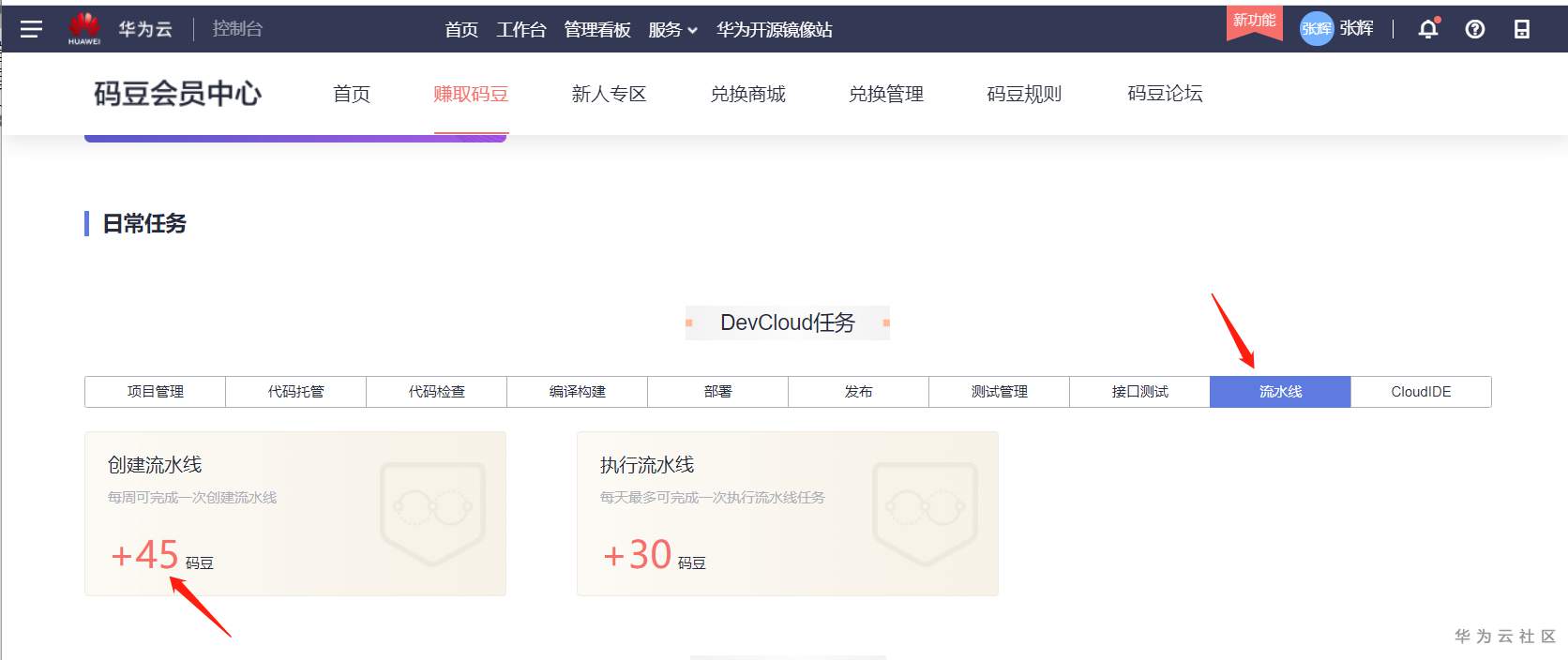Switch to 测试管理 task tab

[x=1000, y=392]
